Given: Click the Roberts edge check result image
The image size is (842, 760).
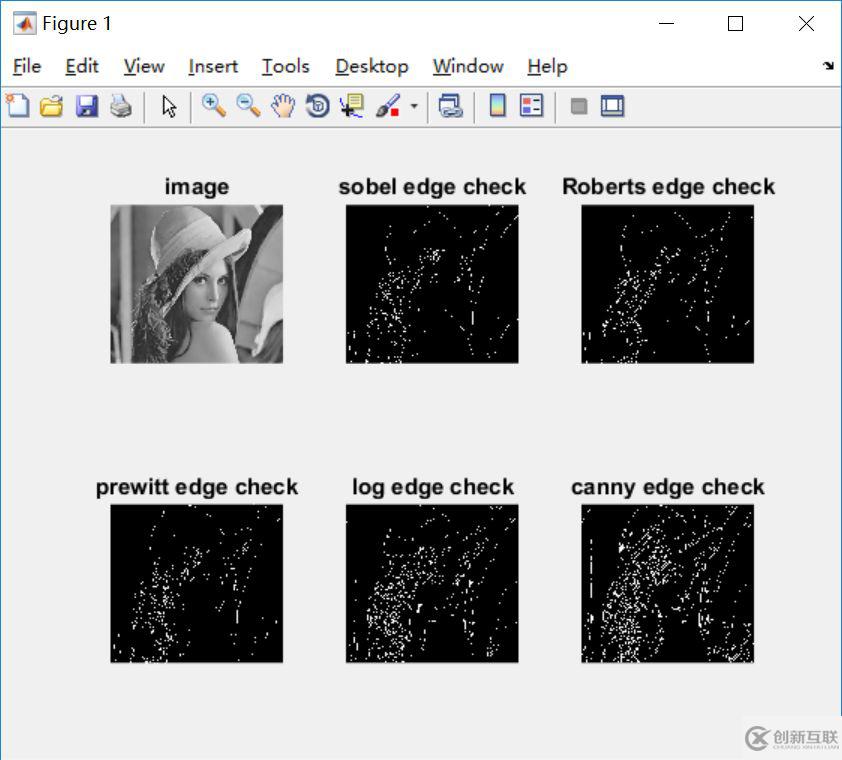Looking at the screenshot, I should click(x=667, y=284).
